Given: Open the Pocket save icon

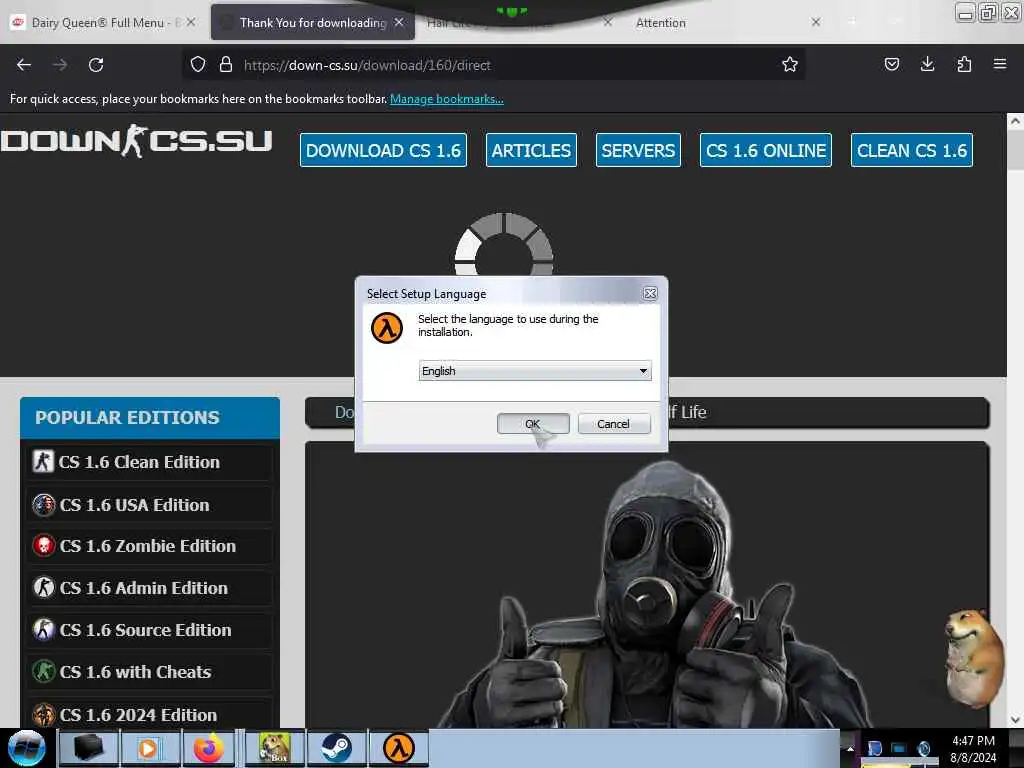Looking at the screenshot, I should click(891, 64).
